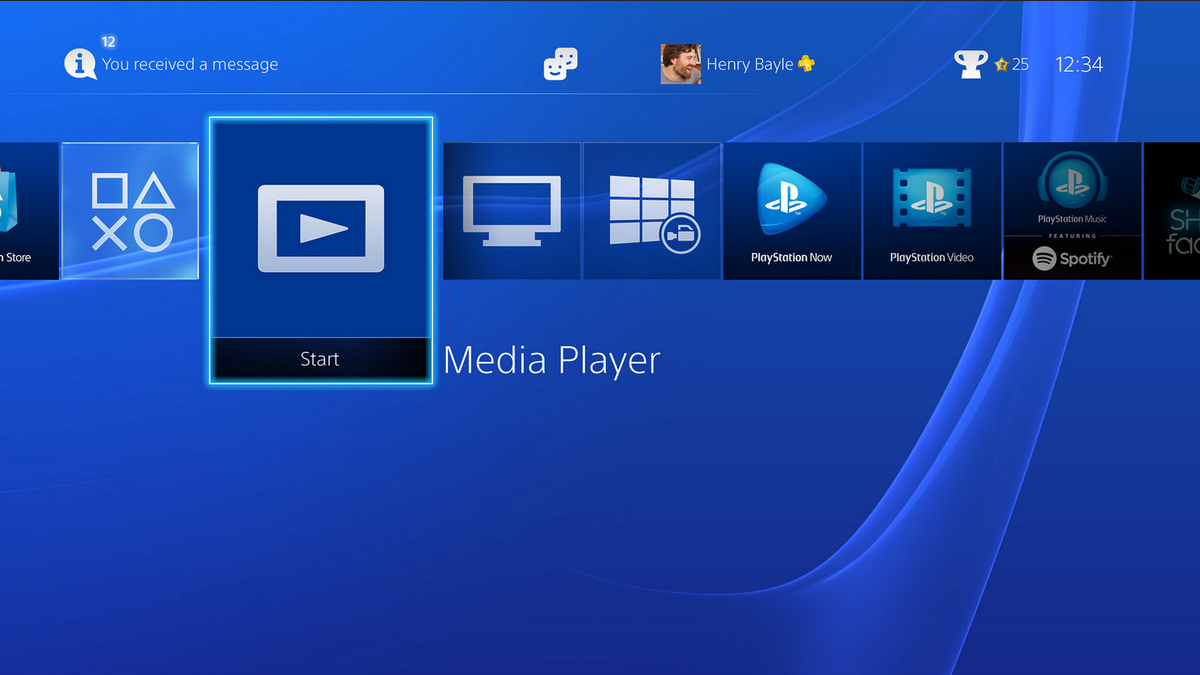
Task: Select the 'You received a message' notification
Action: [190, 64]
